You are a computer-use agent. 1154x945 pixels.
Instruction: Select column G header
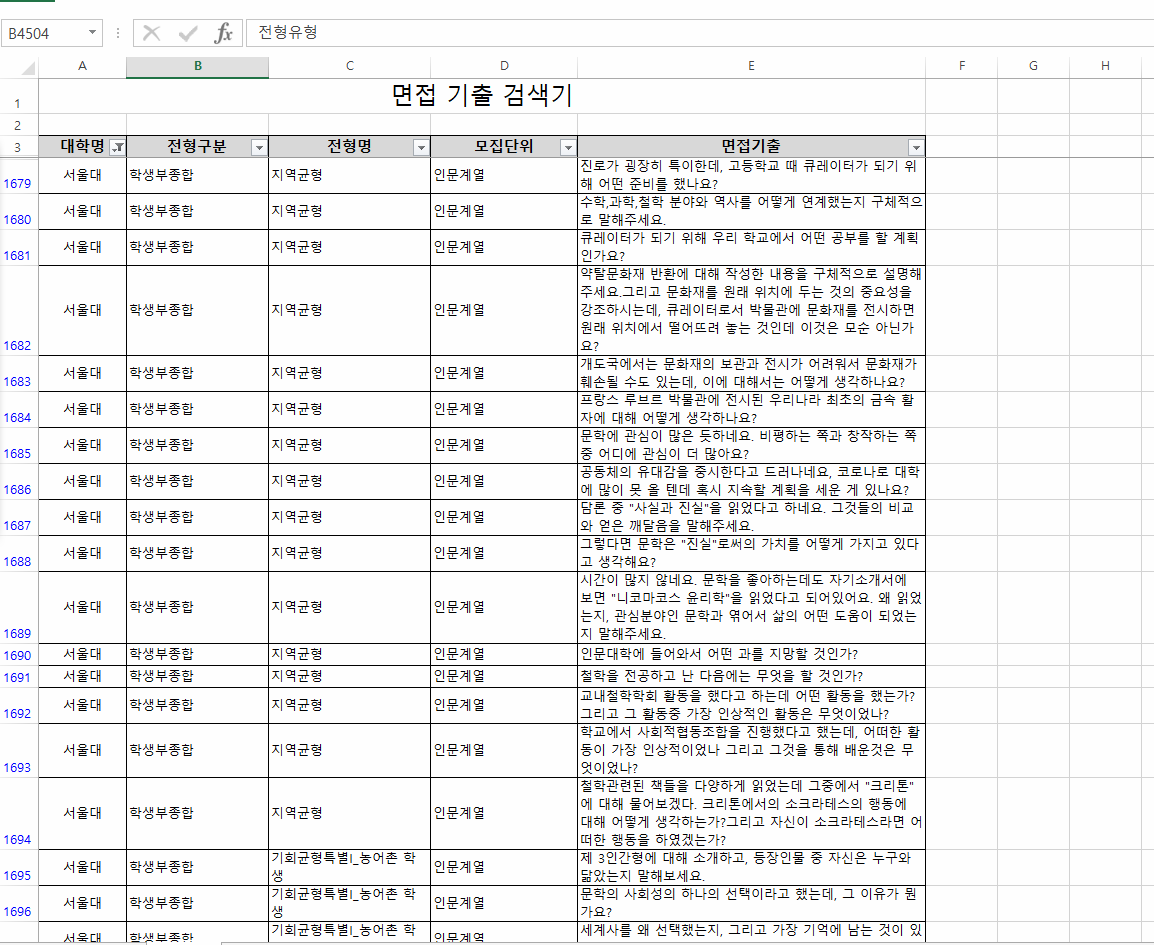1033,66
